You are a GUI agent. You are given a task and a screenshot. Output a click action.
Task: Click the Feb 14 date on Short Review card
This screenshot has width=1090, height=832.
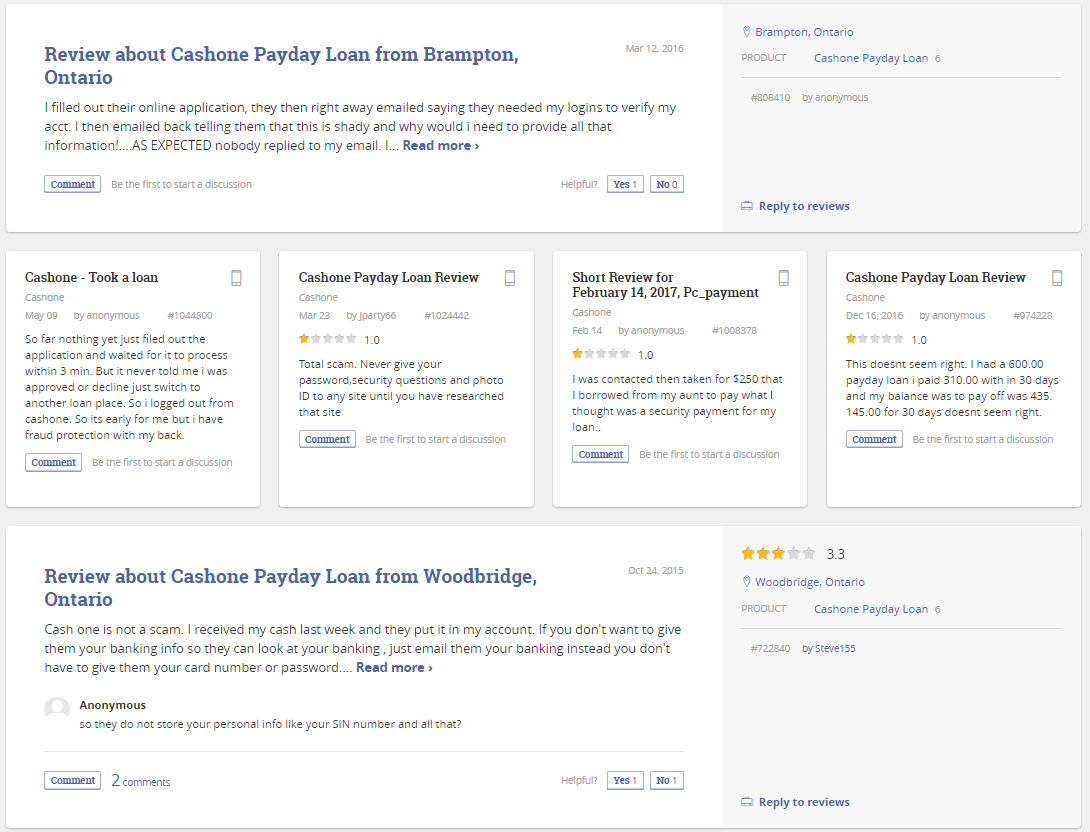coord(587,330)
